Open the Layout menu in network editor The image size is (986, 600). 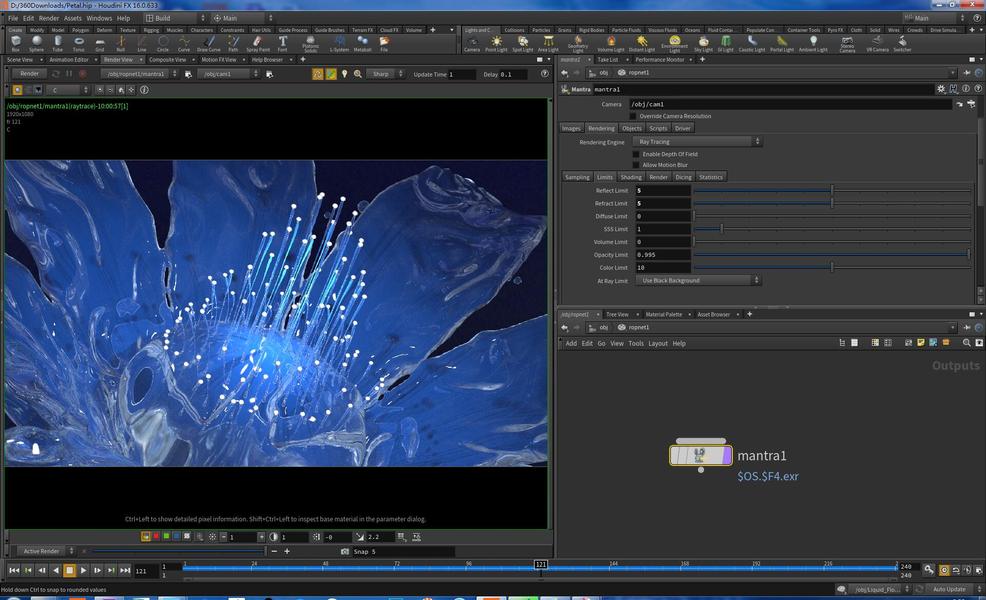658,343
